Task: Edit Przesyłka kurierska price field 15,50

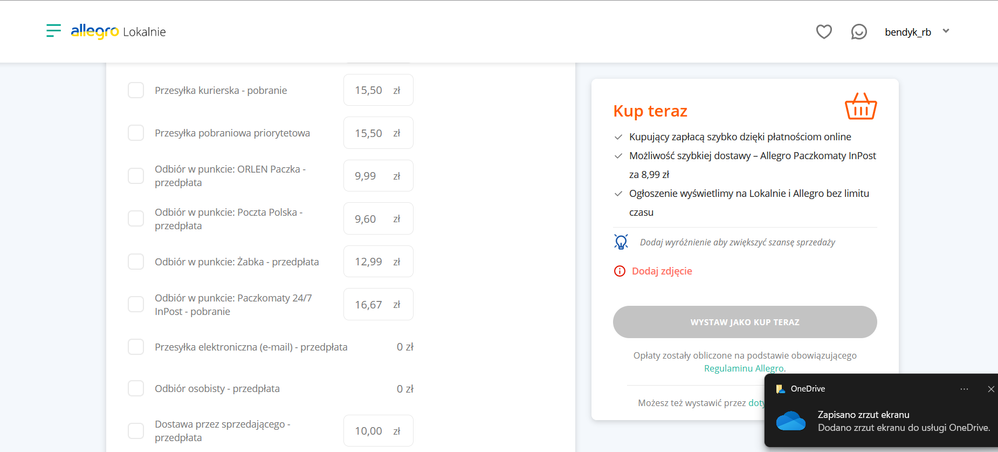Action: [378, 90]
